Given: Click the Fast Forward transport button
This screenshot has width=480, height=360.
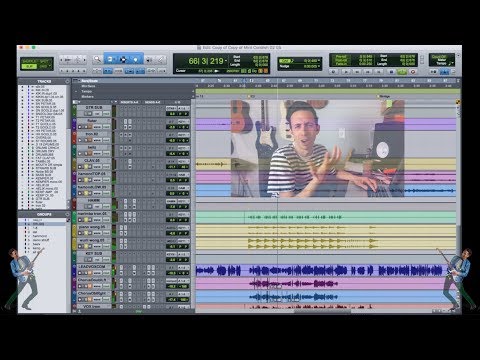Looking at the screenshot, I should 368,72.
